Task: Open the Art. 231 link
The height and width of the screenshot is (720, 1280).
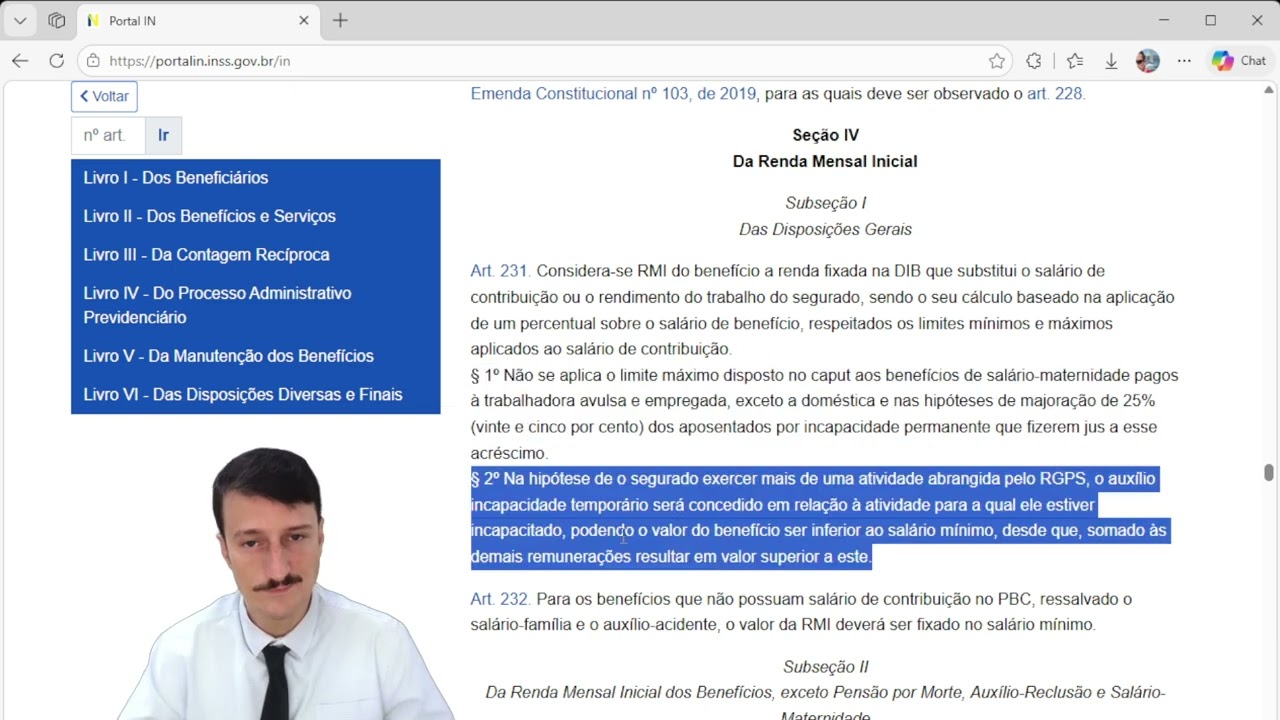Action: coord(499,271)
